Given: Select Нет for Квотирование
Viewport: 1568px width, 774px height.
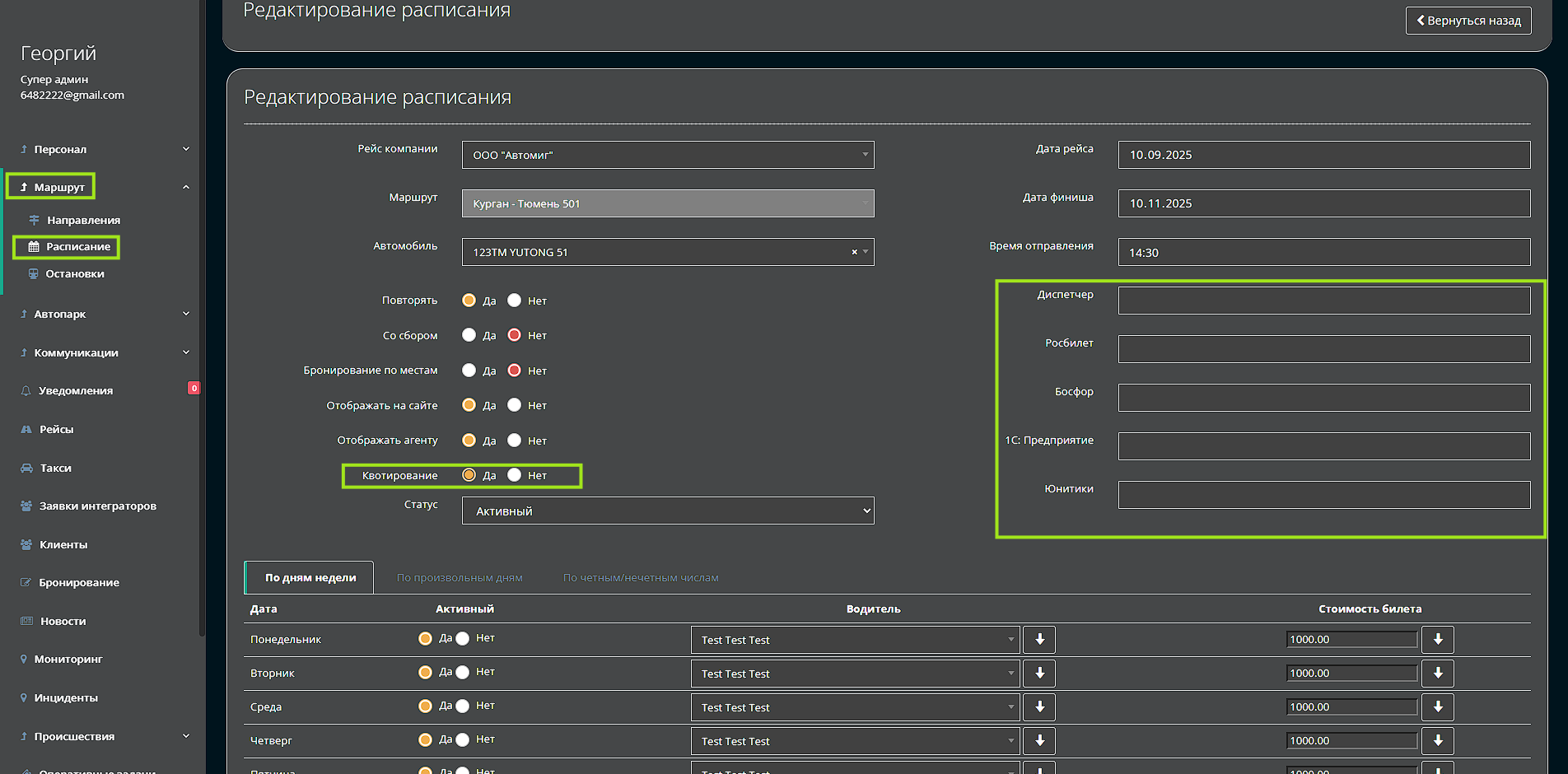Looking at the screenshot, I should [515, 475].
